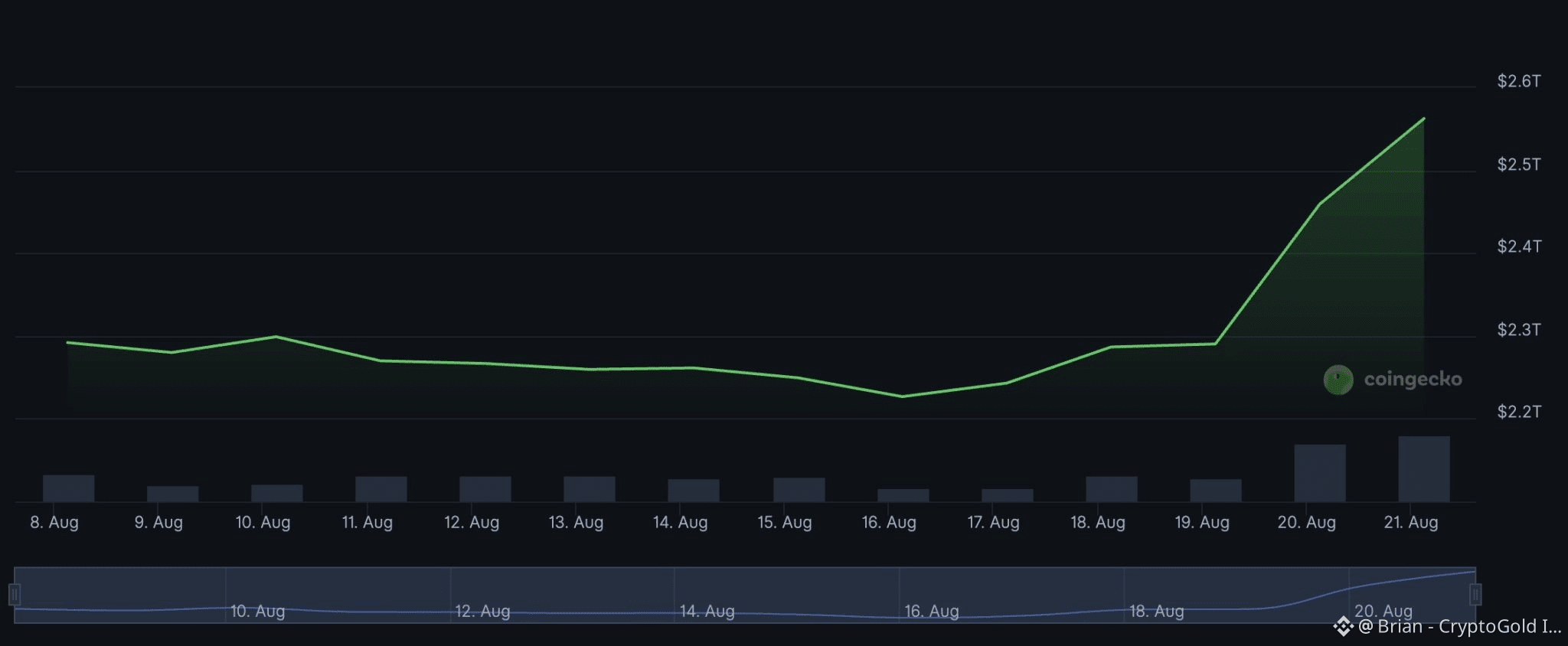Click the 15. Aug volume bar

pos(799,490)
